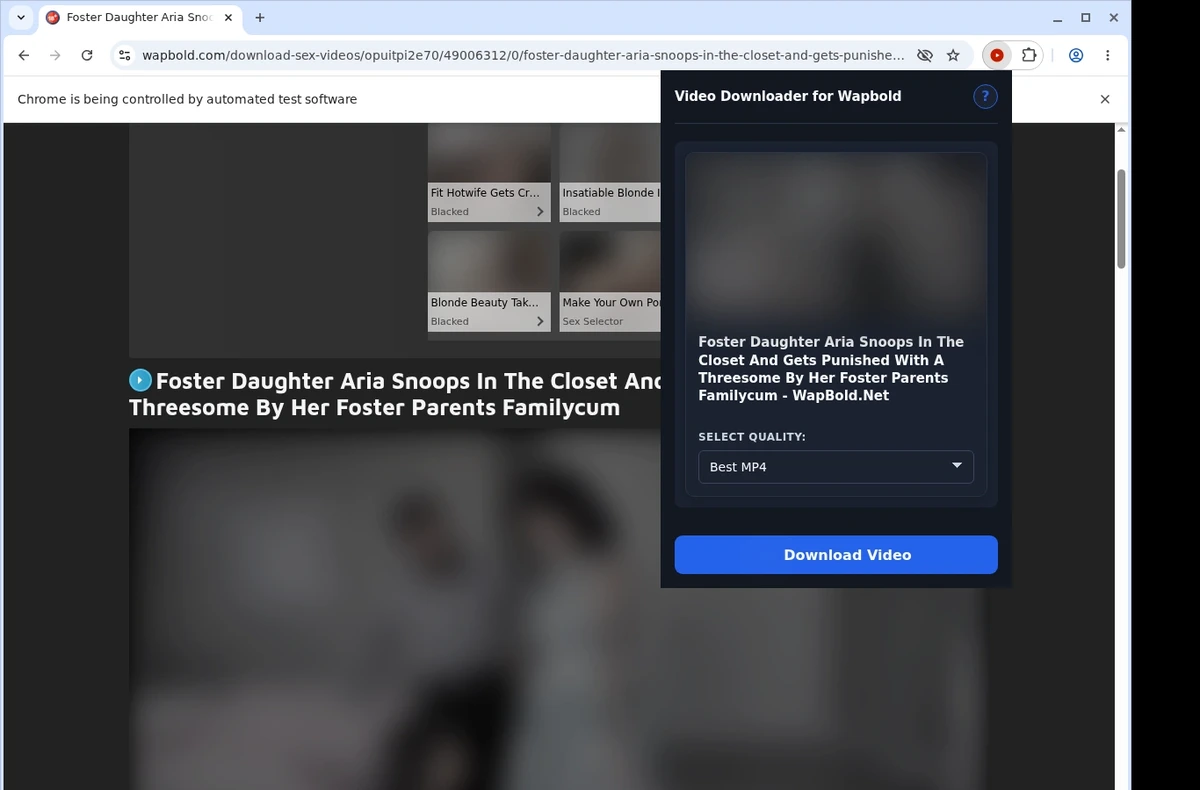Click the blue play icon beside the page title
Viewport: 1200px width, 790px height.
[x=140, y=380]
